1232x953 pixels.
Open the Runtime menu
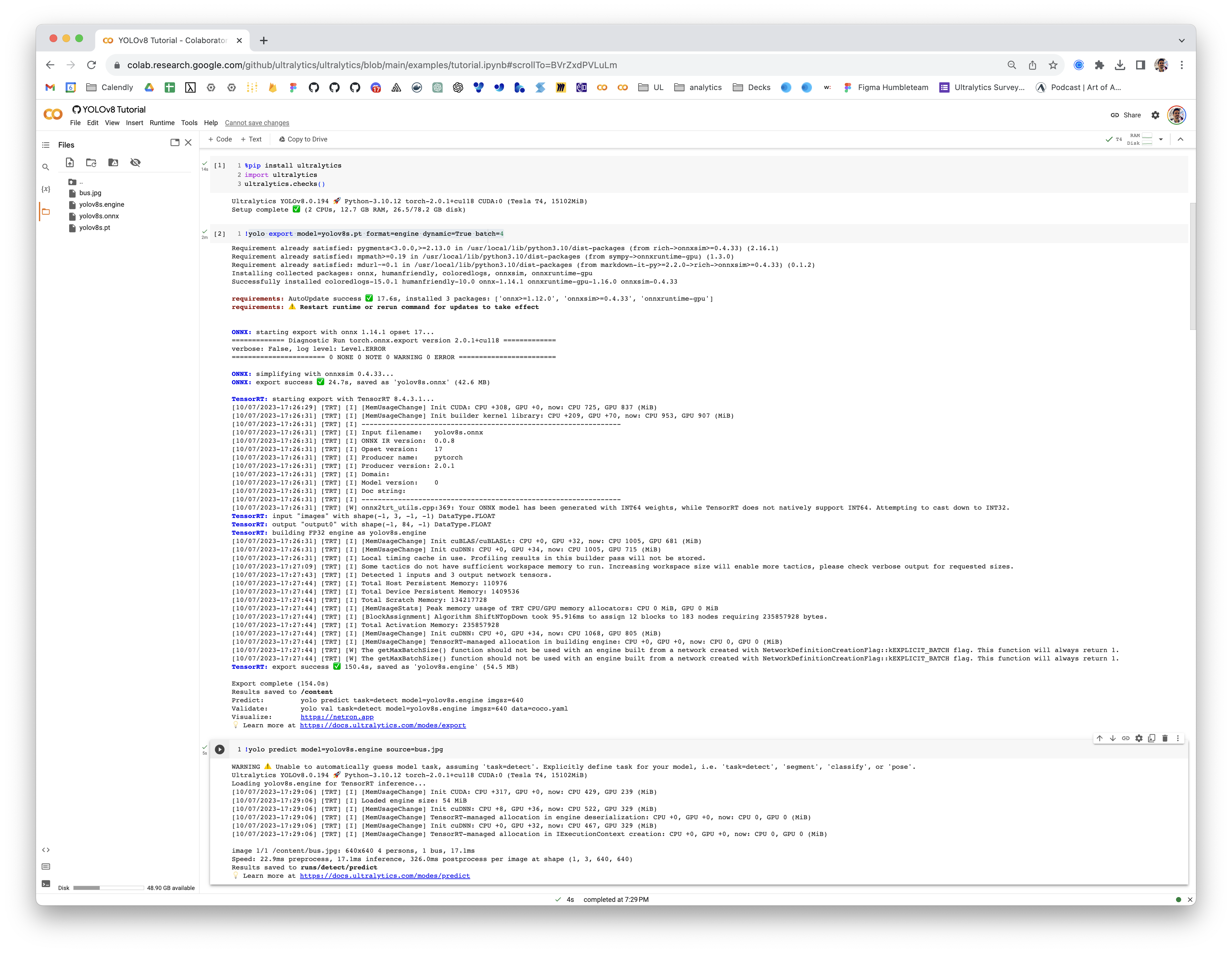tap(162, 123)
